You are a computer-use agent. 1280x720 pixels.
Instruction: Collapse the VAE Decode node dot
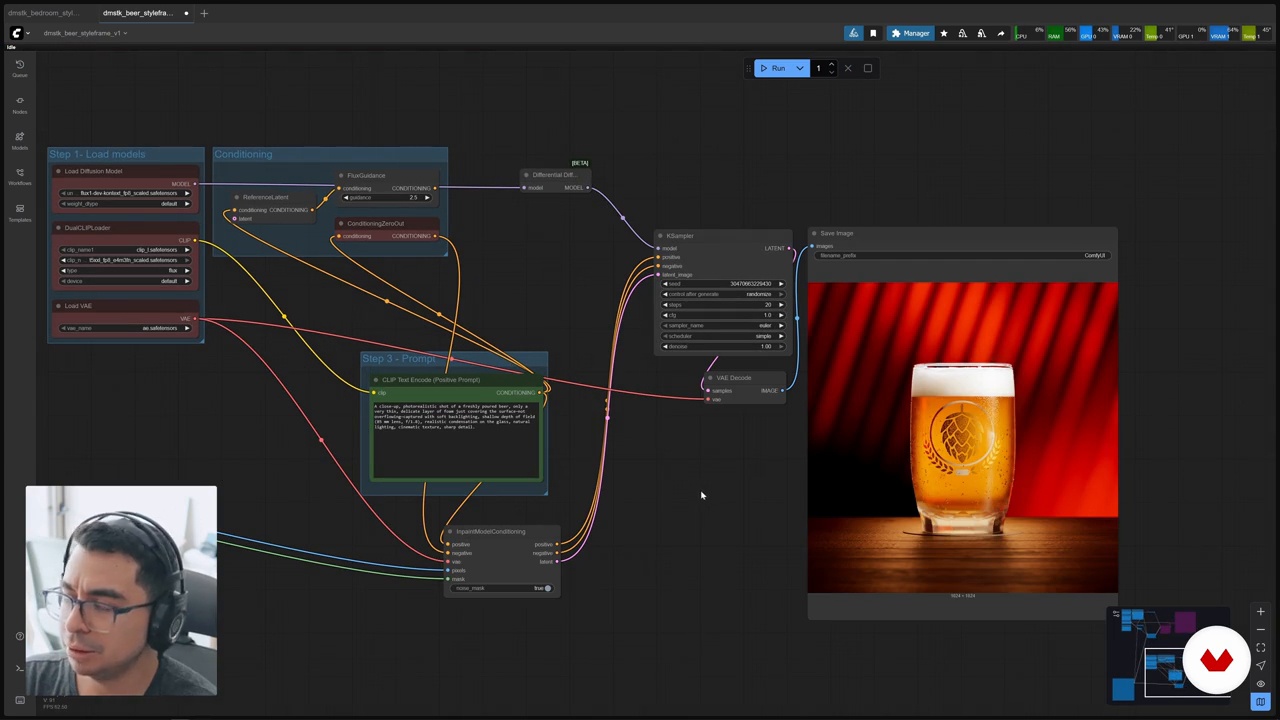710,378
